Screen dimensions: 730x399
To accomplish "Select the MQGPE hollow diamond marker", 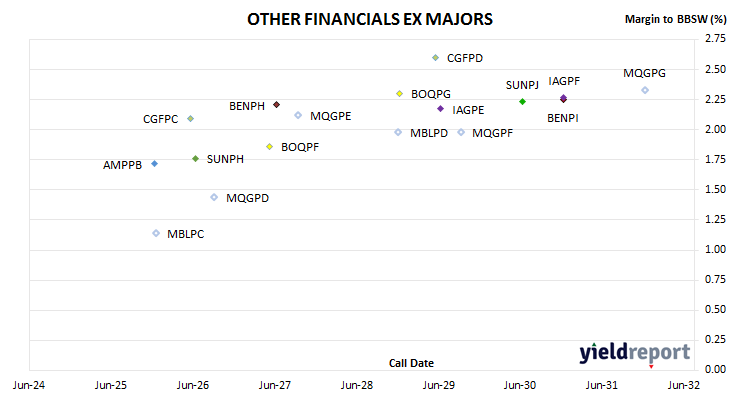I will (298, 115).
